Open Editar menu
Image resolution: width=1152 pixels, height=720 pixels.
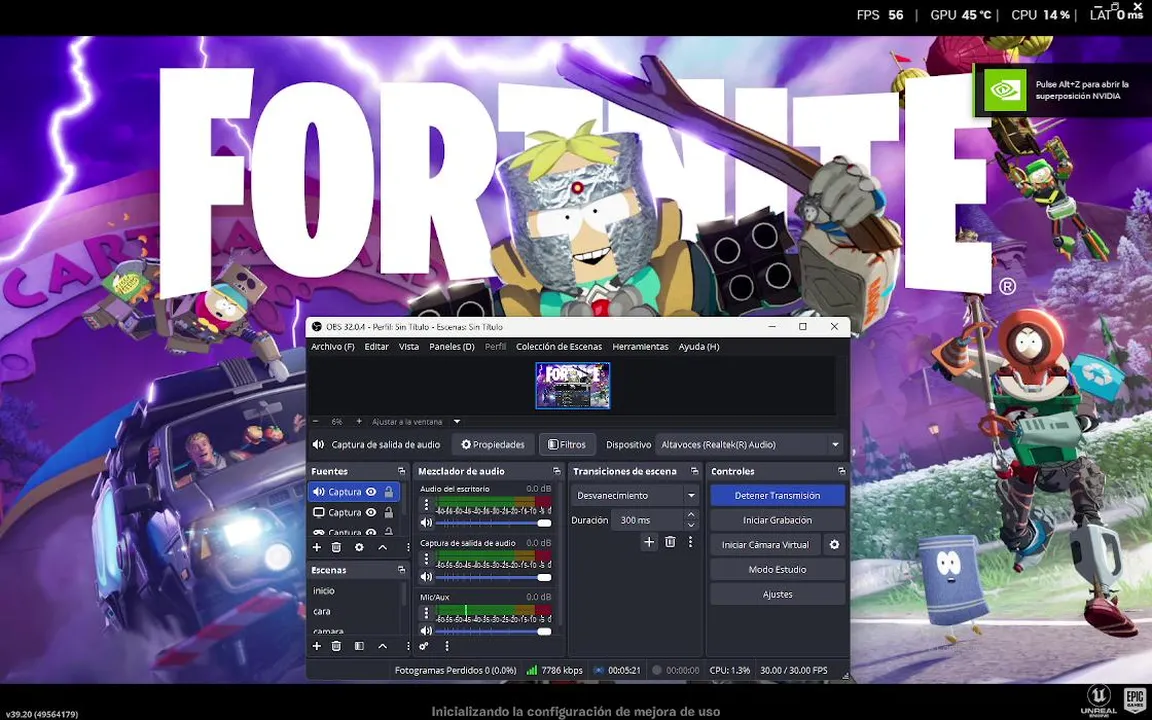[x=377, y=347]
